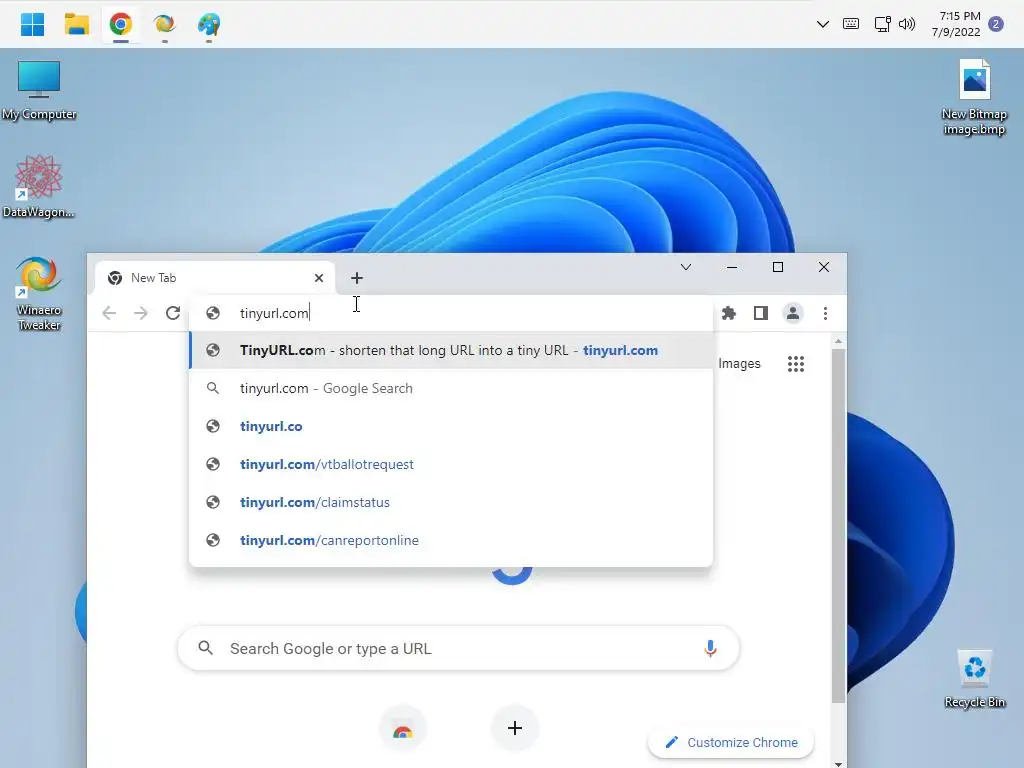The height and width of the screenshot is (768, 1024).
Task: Open a new Chrome tab with plus
Action: (x=357, y=278)
